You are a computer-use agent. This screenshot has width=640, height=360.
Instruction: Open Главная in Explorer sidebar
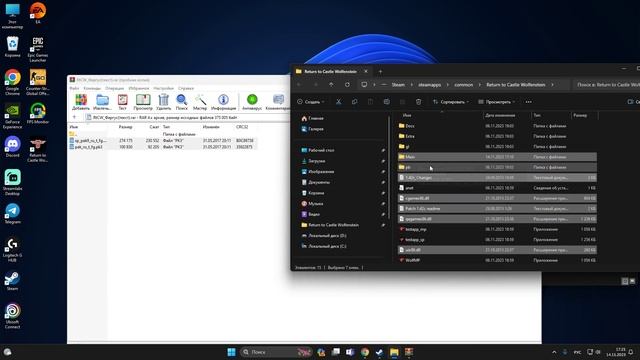(x=316, y=118)
